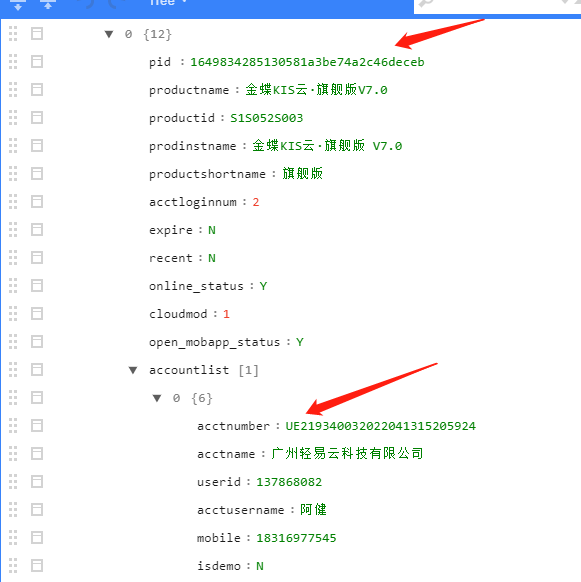Open the context menu button for the open_mobapp_status row
The width and height of the screenshot is (581, 582).
coord(37,341)
